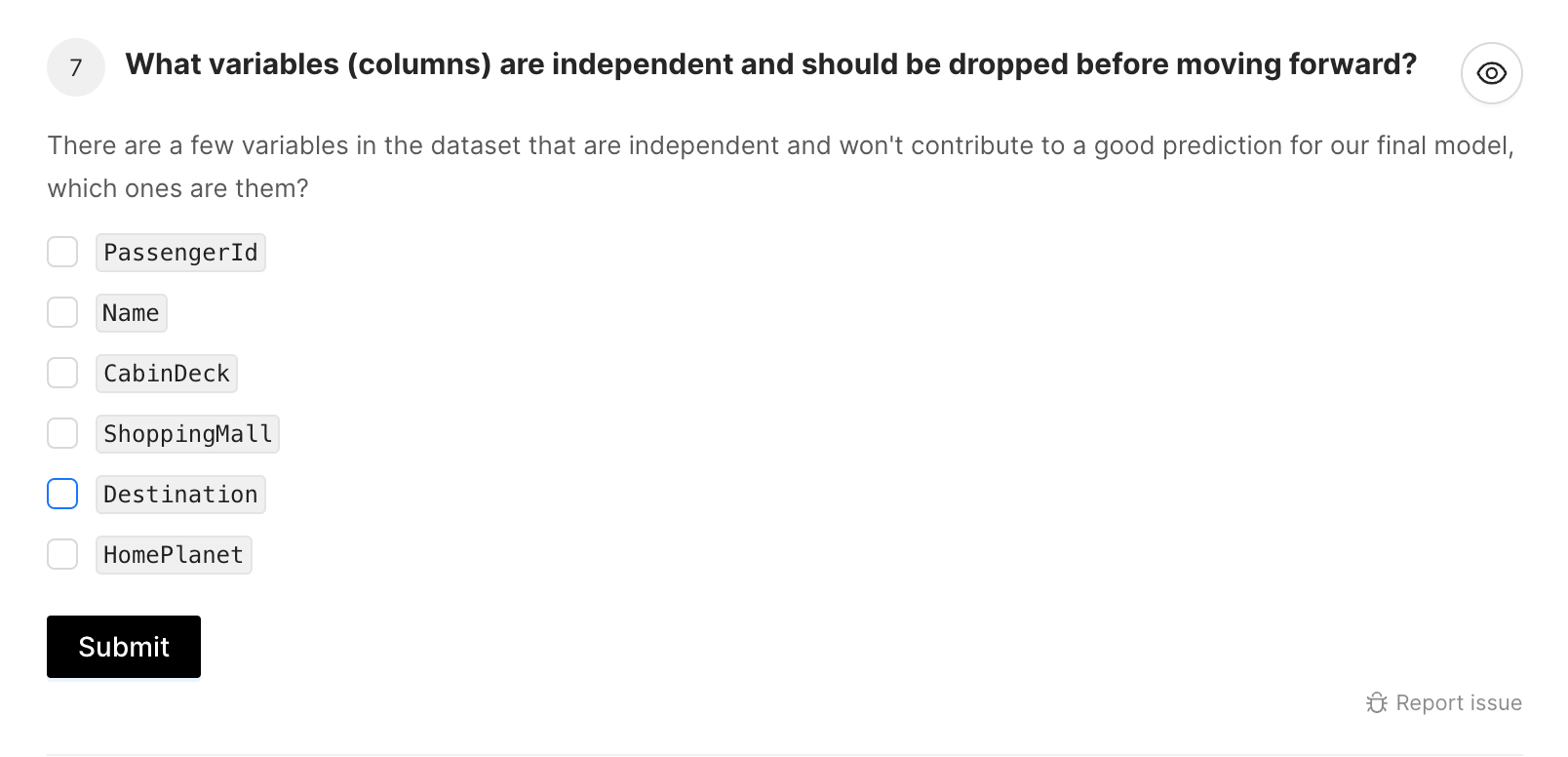Click the text 'which ones are them?'

[177, 188]
